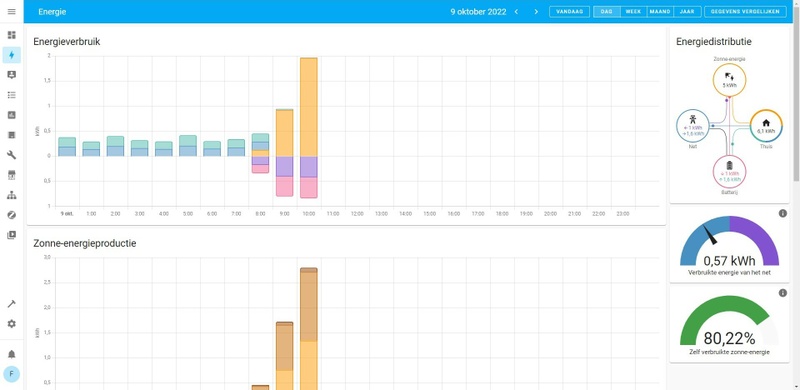Click the VANDAAG button

coord(569,11)
